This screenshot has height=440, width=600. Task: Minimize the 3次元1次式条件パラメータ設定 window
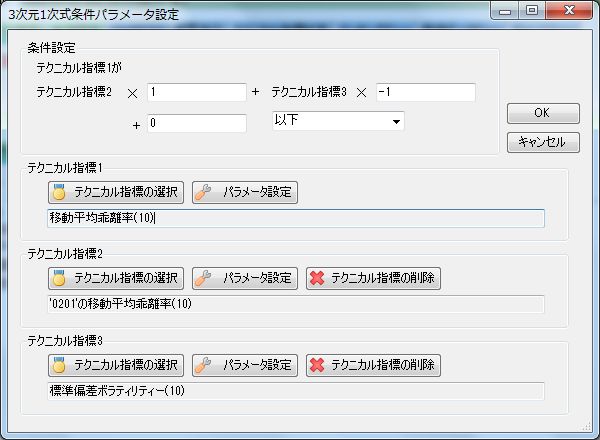(x=505, y=10)
